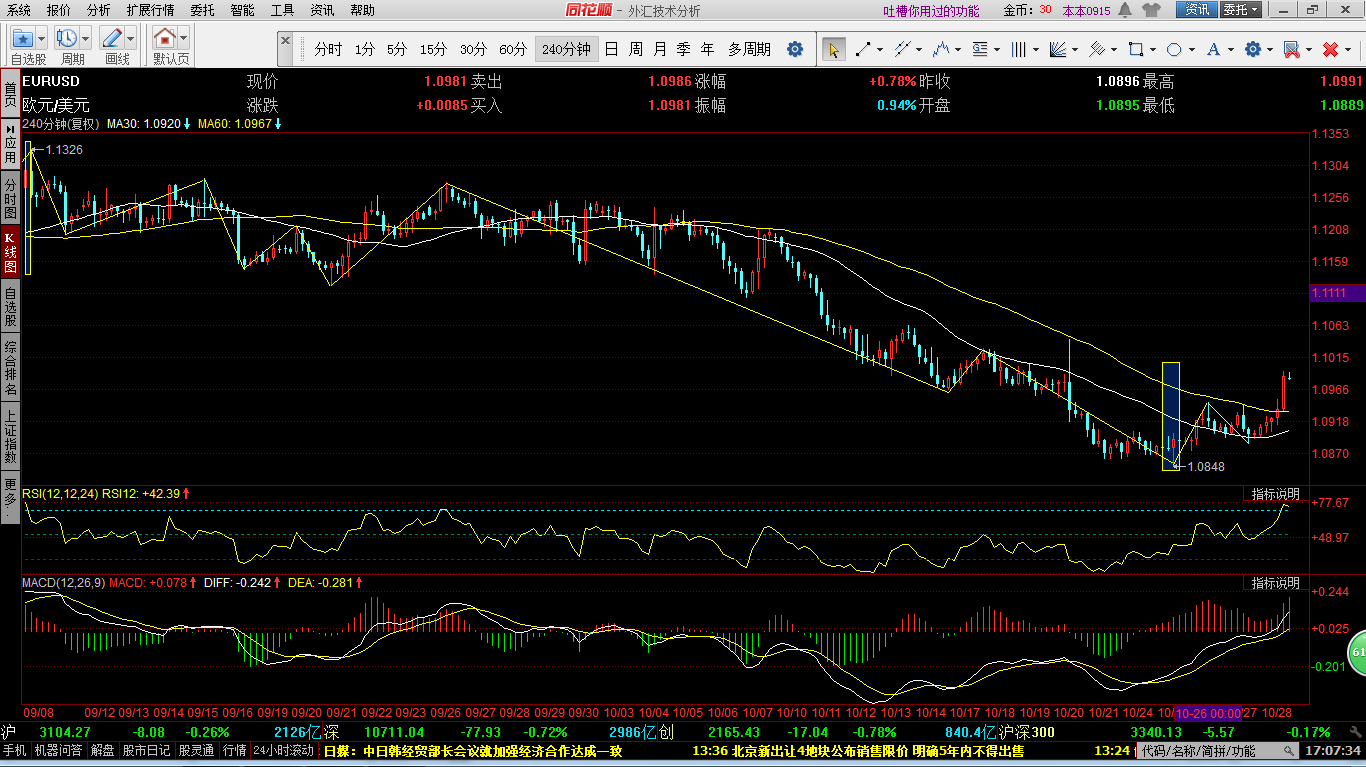Expand 周期 dropdown arrow
This screenshot has height=767, width=1366.
click(86, 39)
